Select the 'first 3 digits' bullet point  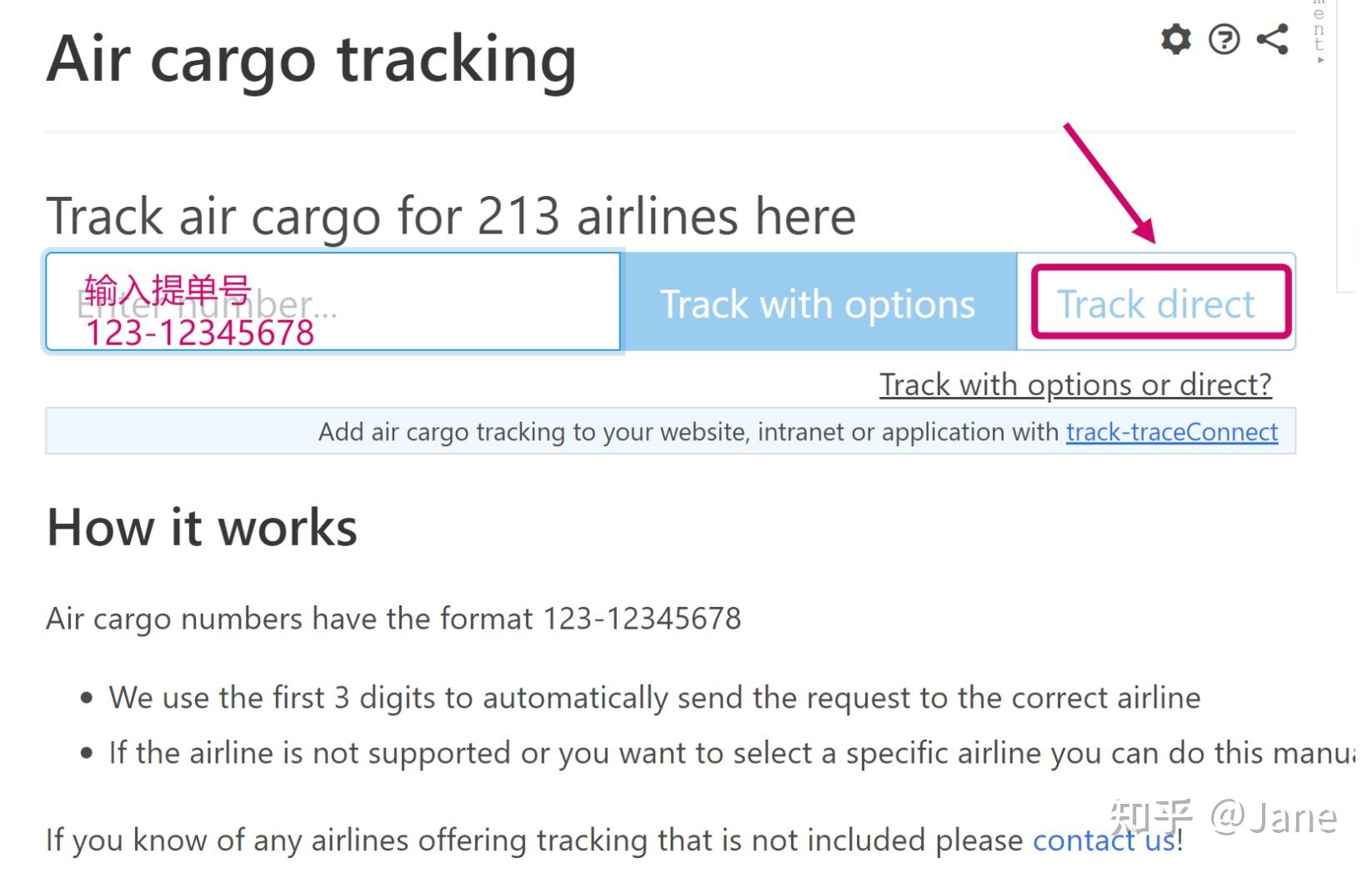[654, 698]
